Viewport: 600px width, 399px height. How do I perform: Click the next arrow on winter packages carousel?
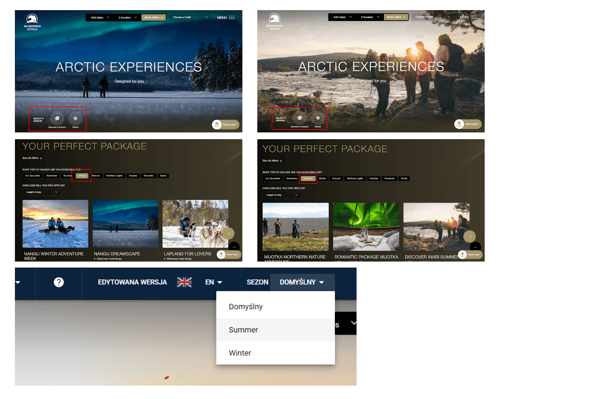point(228,233)
